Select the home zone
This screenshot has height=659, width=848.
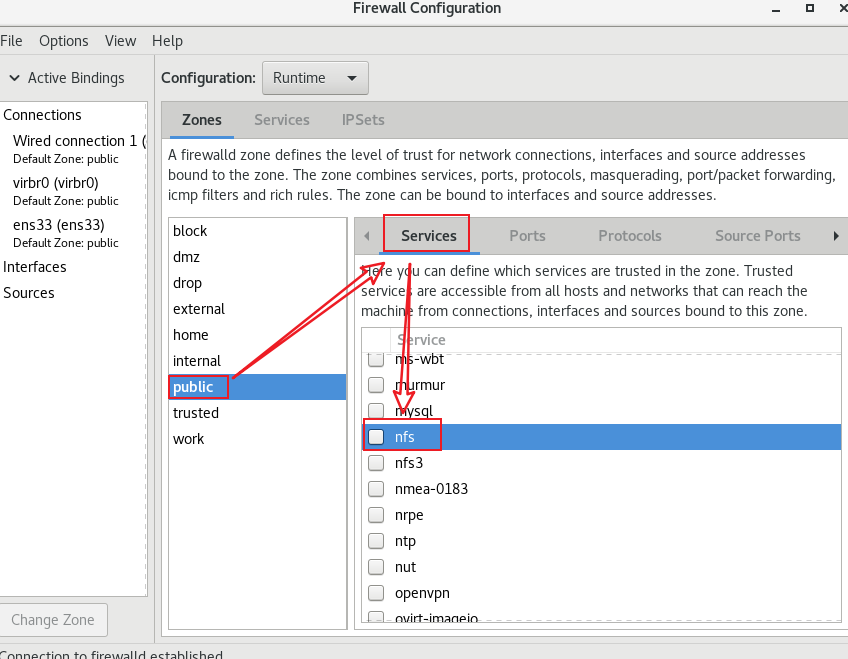coord(257,335)
